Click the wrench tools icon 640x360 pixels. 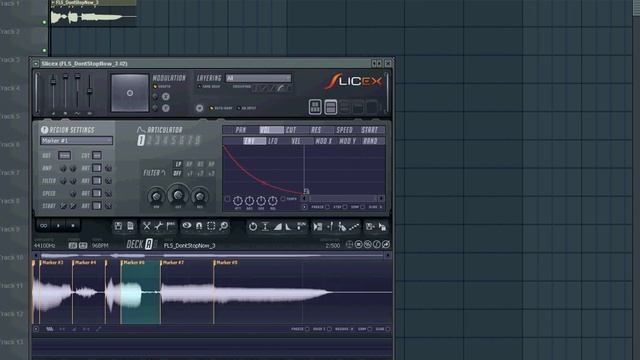(x=159, y=226)
